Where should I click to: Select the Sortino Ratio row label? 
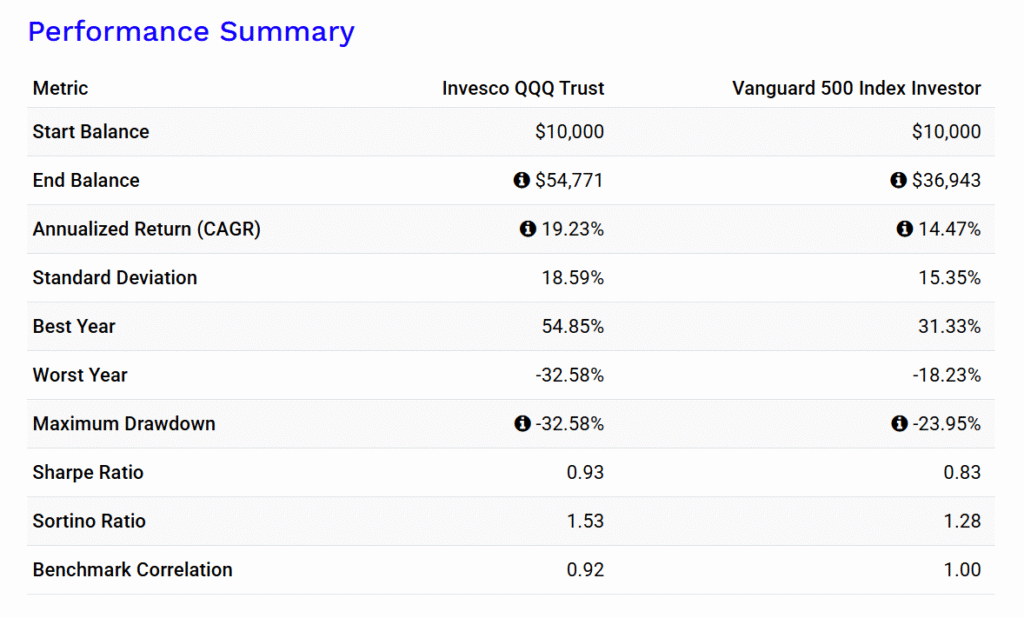tap(89, 521)
